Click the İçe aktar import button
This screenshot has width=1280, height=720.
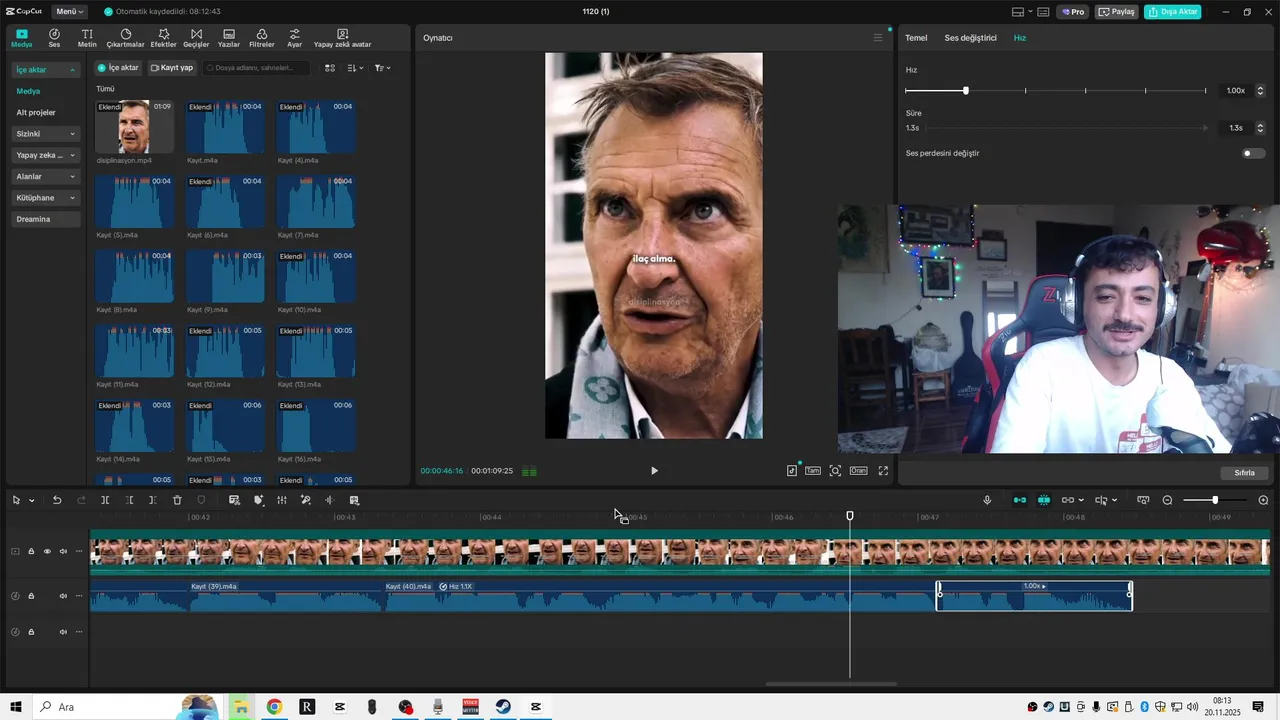pyautogui.click(x=118, y=68)
